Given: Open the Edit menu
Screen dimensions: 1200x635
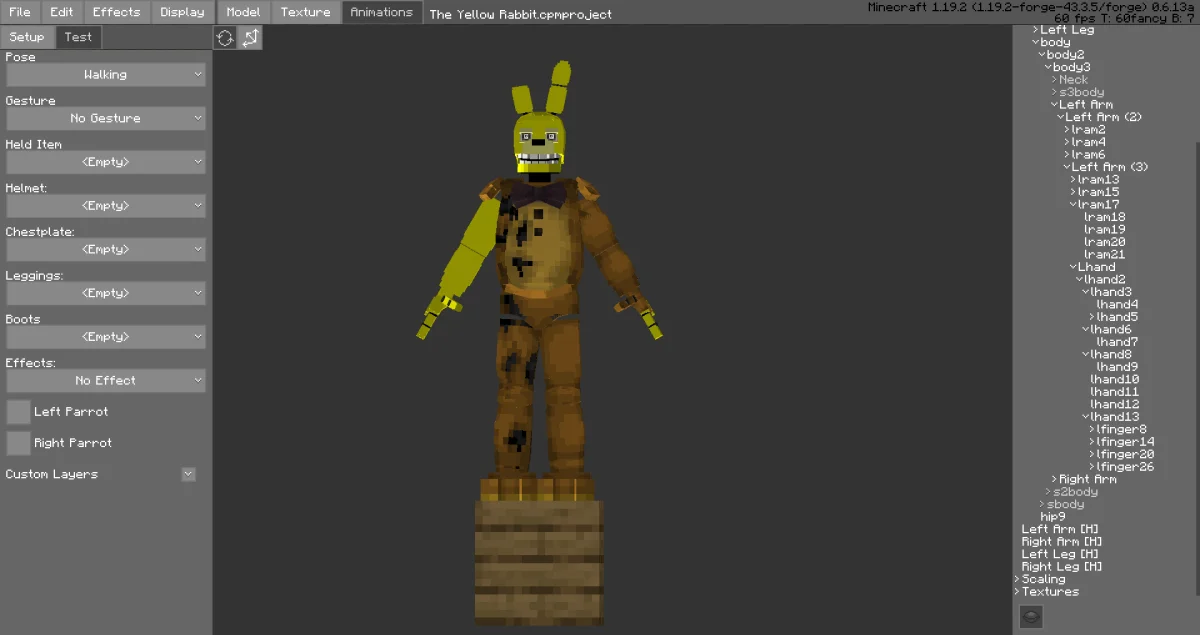Looking at the screenshot, I should (62, 12).
